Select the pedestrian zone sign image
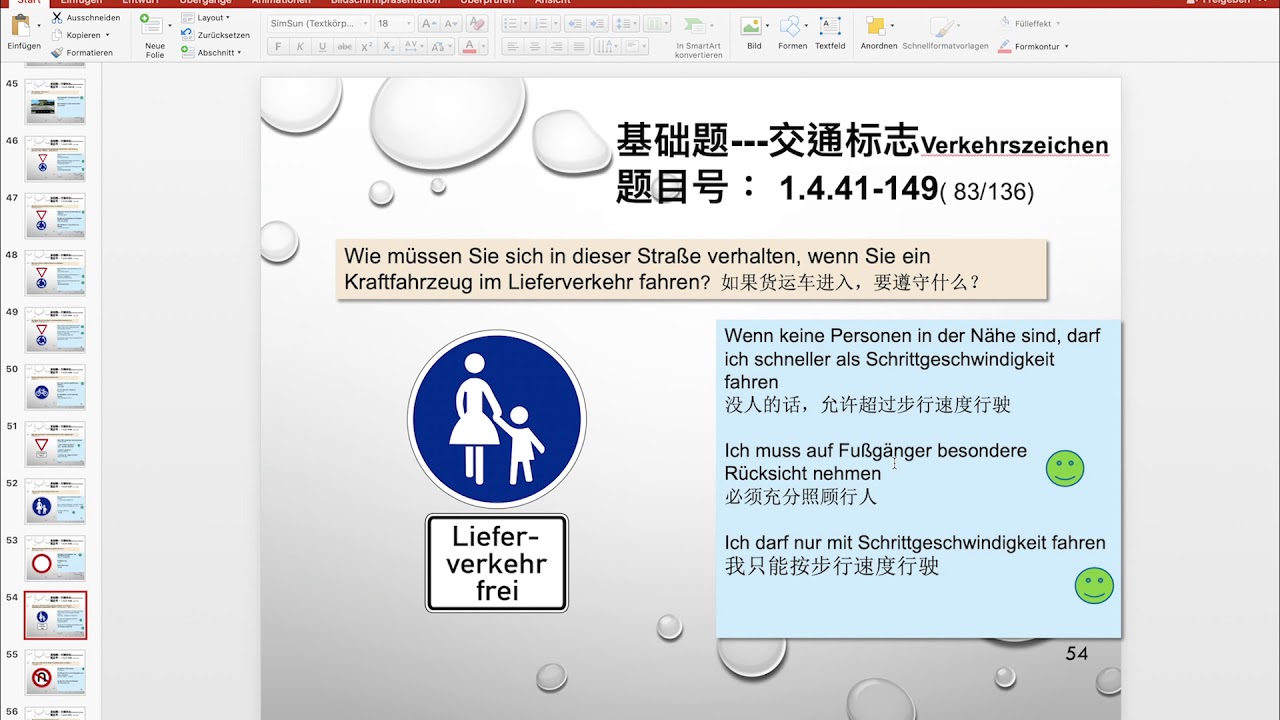Image resolution: width=1280 pixels, height=720 pixels. [497, 420]
